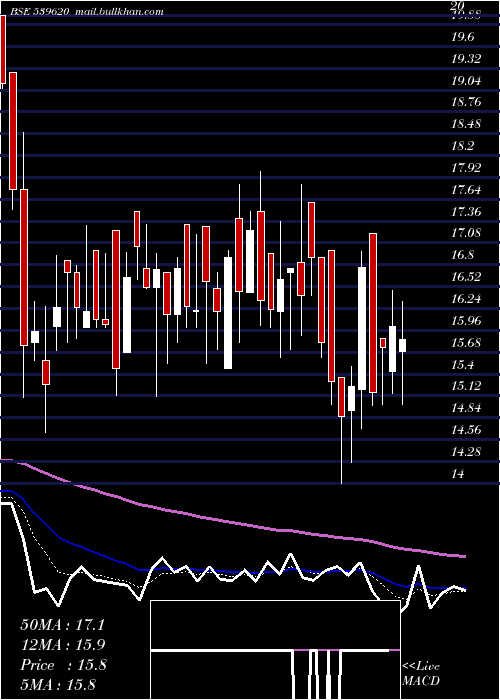Click the MACD histogram box
The width and height of the screenshot is (500, 700).
tap(275, 650)
